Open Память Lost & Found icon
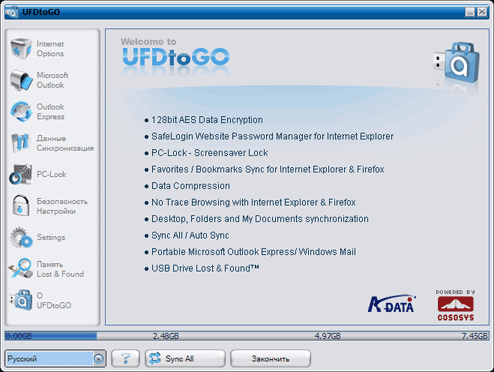The width and height of the screenshot is (494, 372). pos(20,269)
